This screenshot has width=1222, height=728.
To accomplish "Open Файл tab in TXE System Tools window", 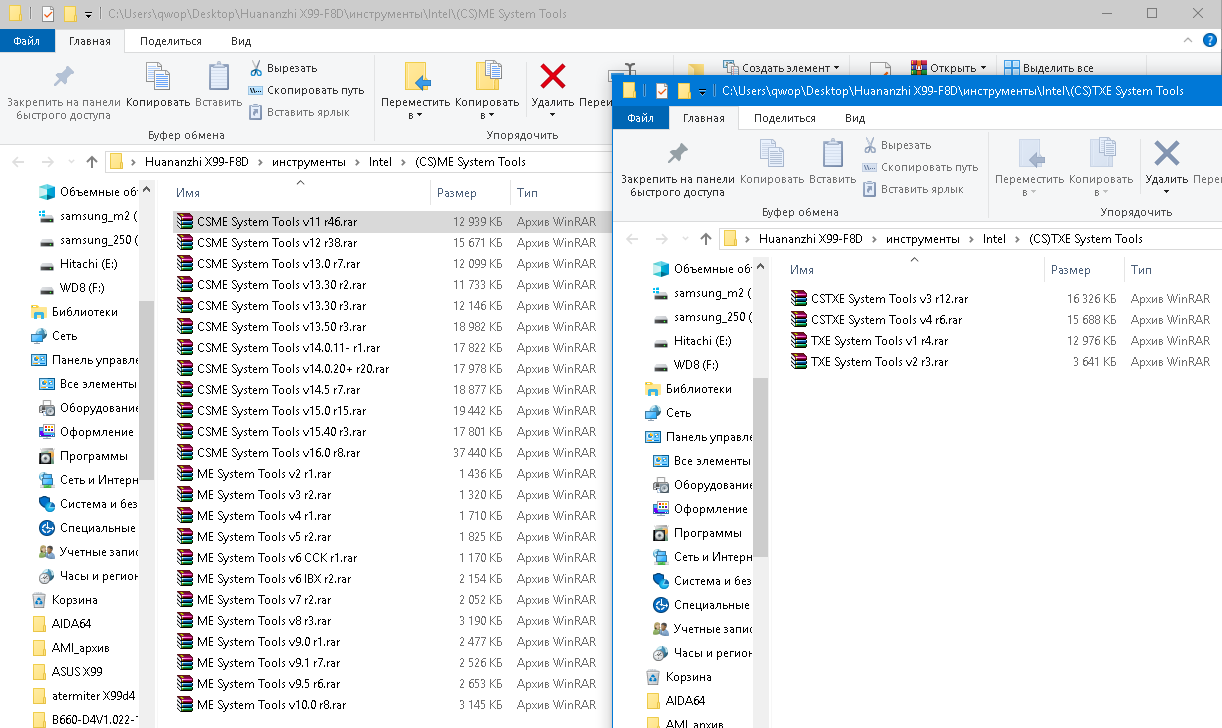I will click(641, 118).
